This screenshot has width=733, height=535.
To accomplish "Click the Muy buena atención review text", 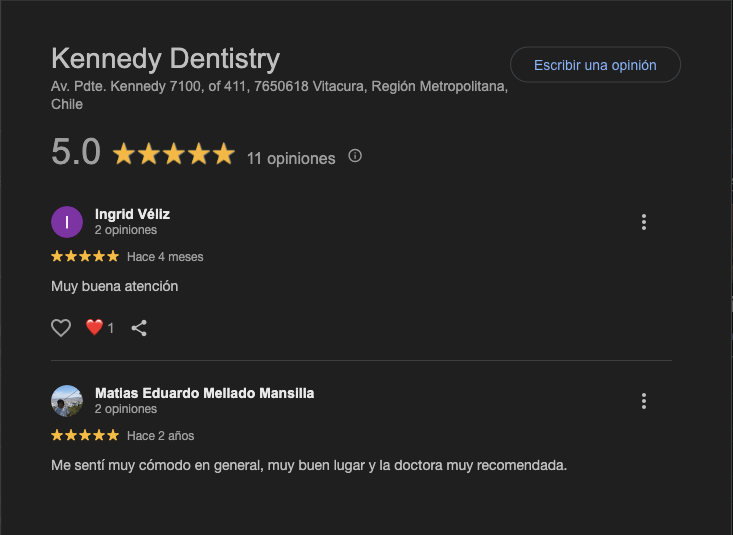I will click(x=114, y=286).
